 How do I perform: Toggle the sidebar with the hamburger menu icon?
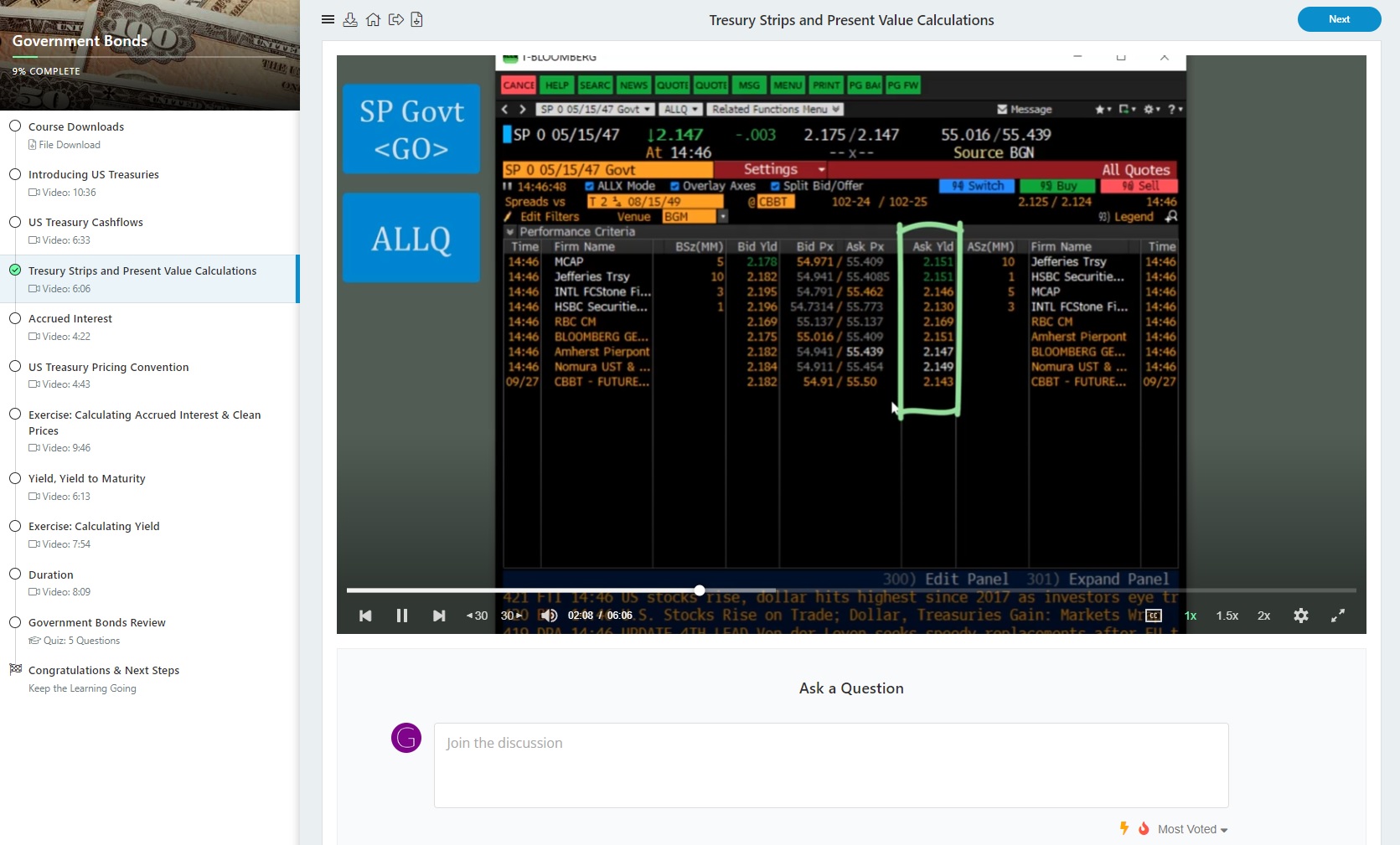click(328, 19)
